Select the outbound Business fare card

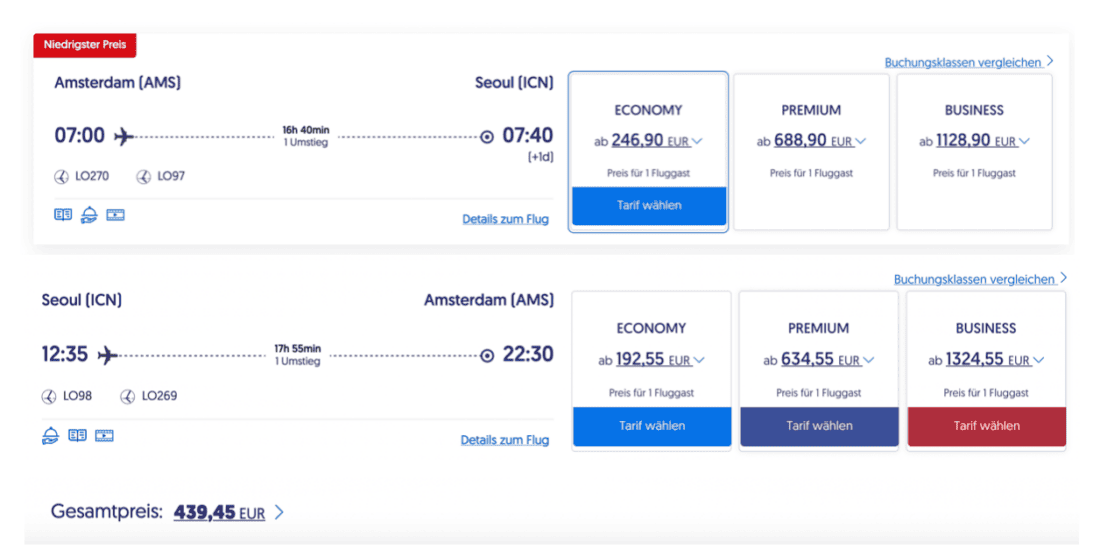click(974, 152)
